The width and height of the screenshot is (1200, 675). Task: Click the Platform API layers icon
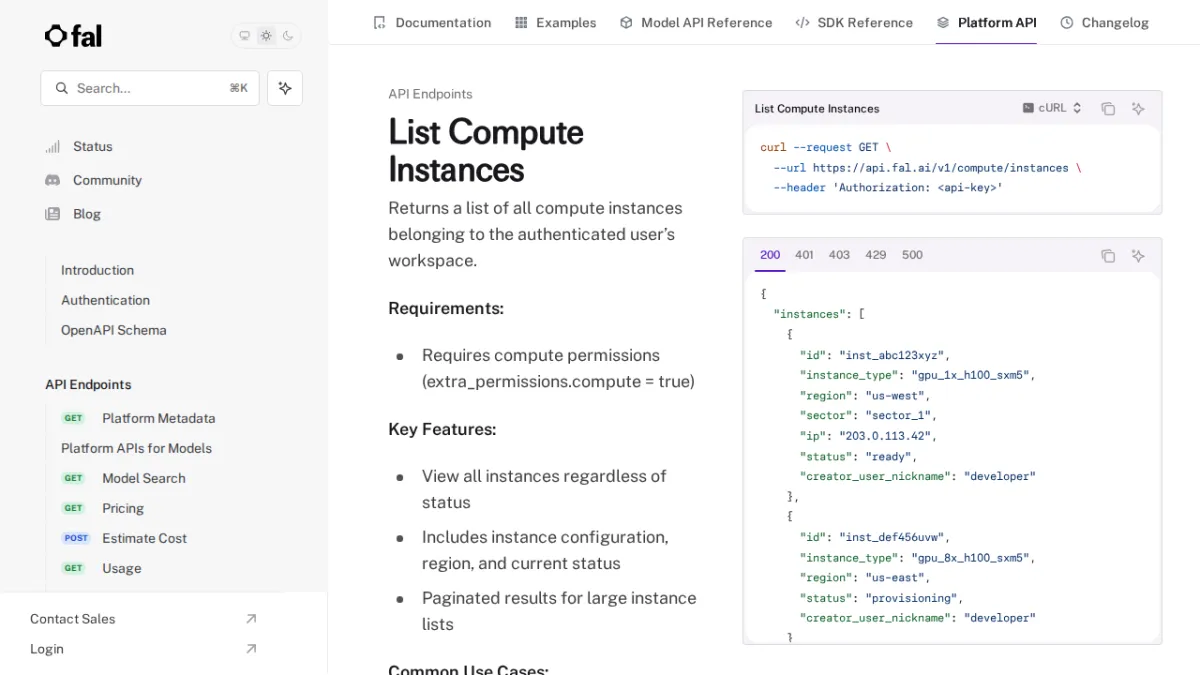[x=943, y=22]
